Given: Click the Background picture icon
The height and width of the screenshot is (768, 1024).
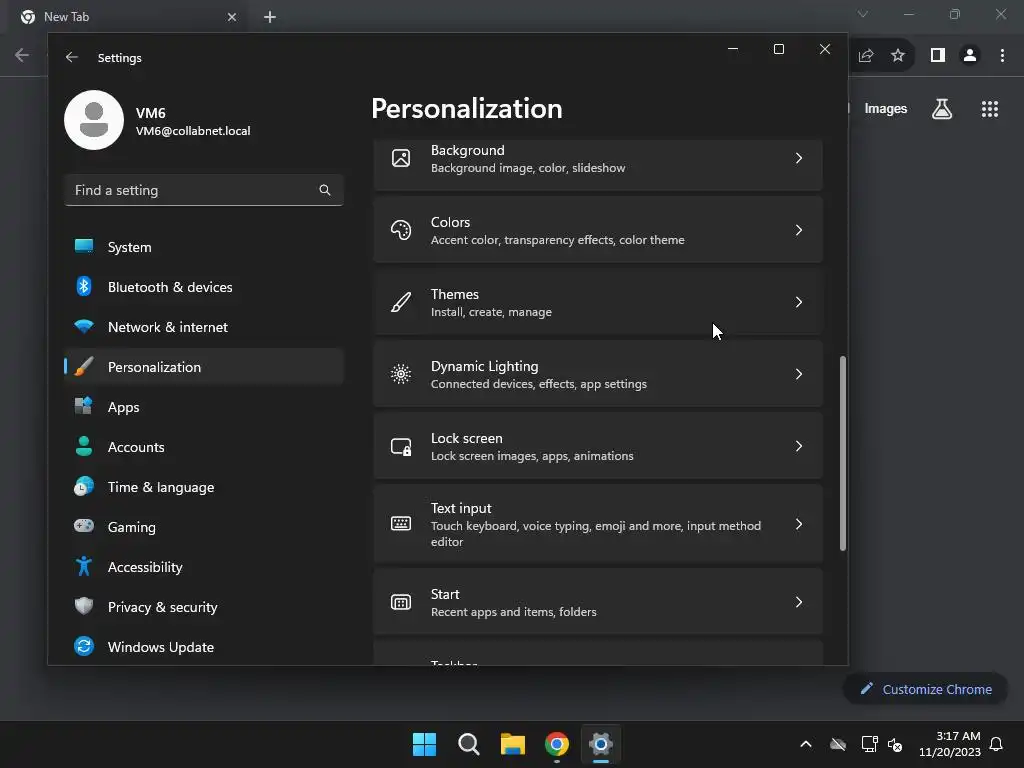Looking at the screenshot, I should 401,158.
